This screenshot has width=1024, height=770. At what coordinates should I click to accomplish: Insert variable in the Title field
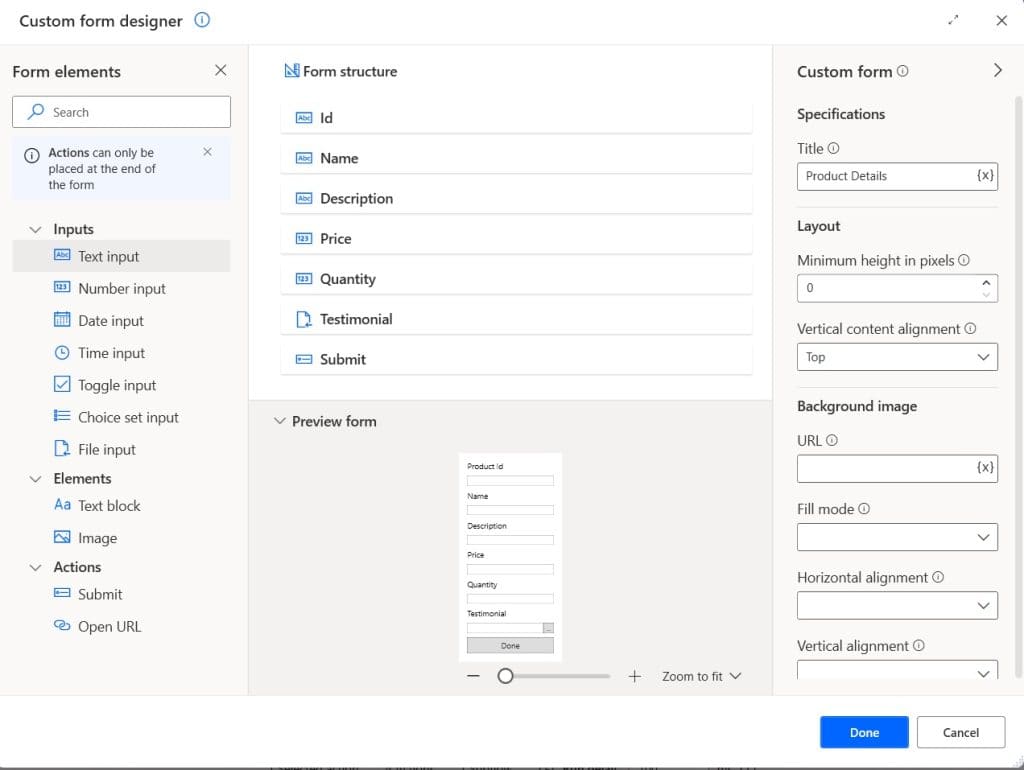pos(985,176)
